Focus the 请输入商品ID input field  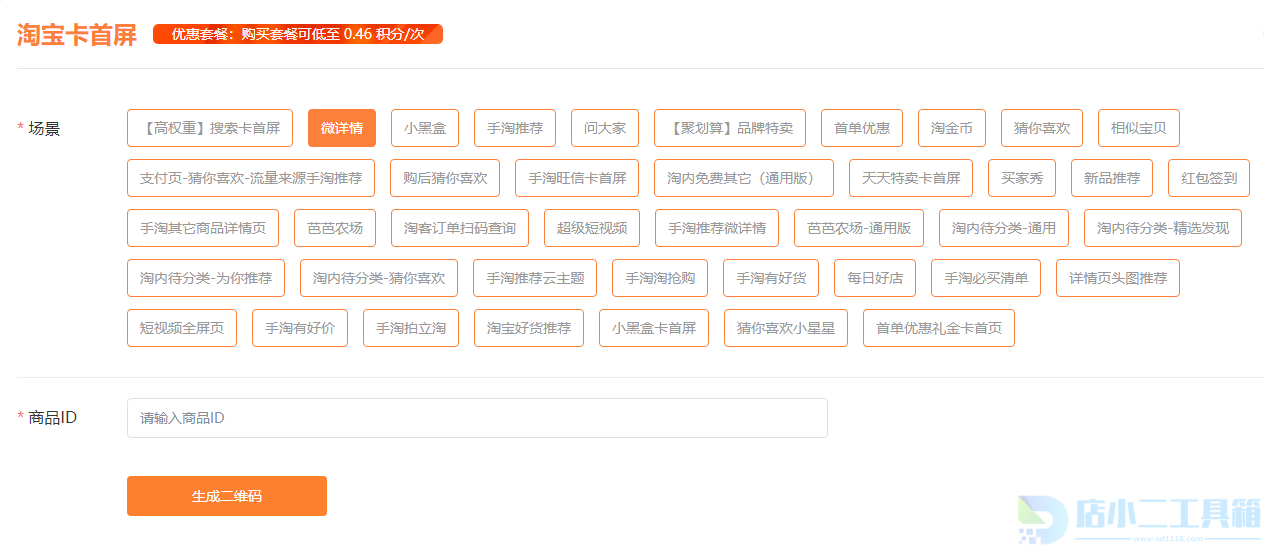pyautogui.click(x=477, y=418)
